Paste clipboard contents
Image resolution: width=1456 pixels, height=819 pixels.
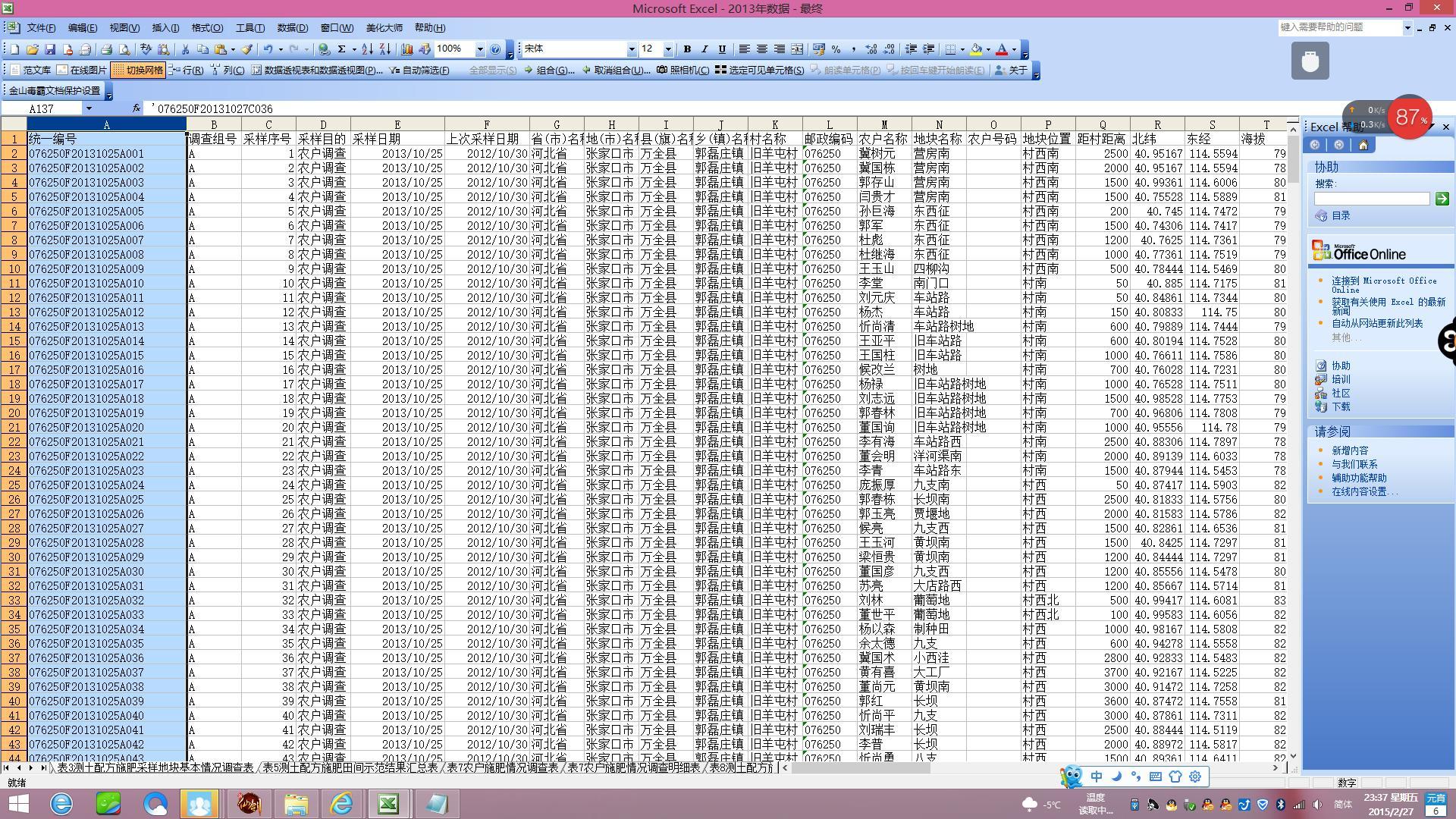coord(221,49)
